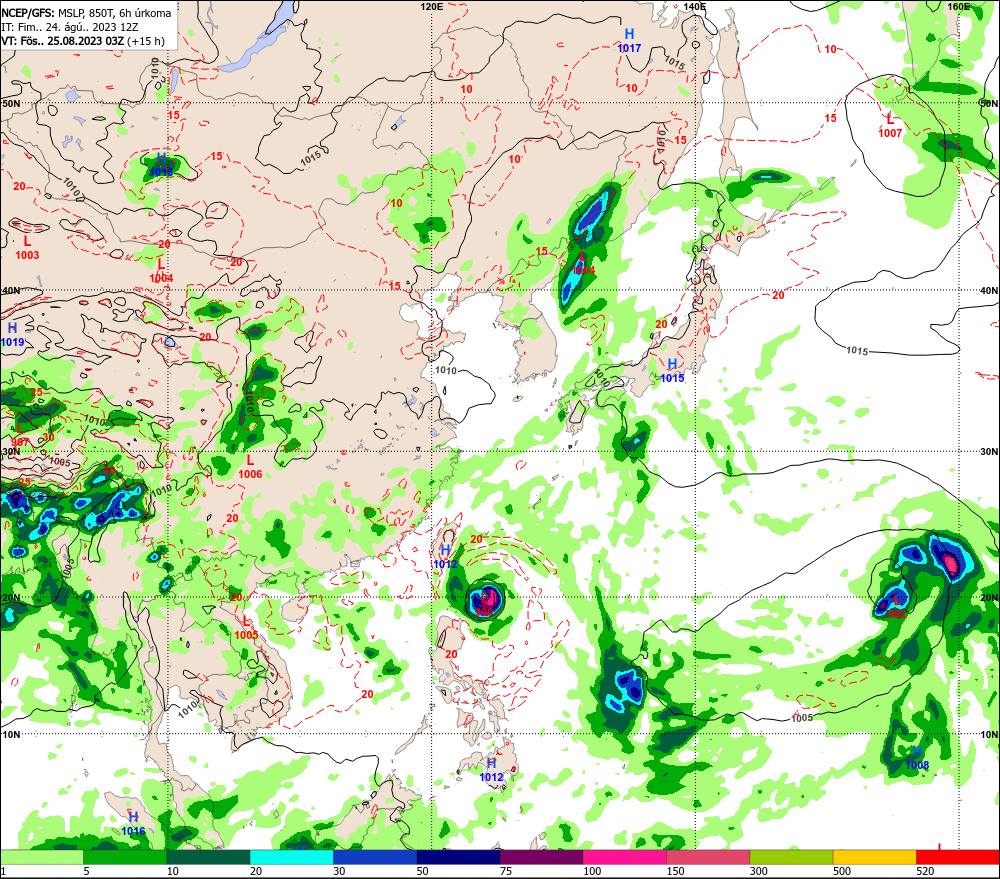1000x879 pixels.
Task: Click the rose 150–300 legend swatch
Action: coord(708,857)
